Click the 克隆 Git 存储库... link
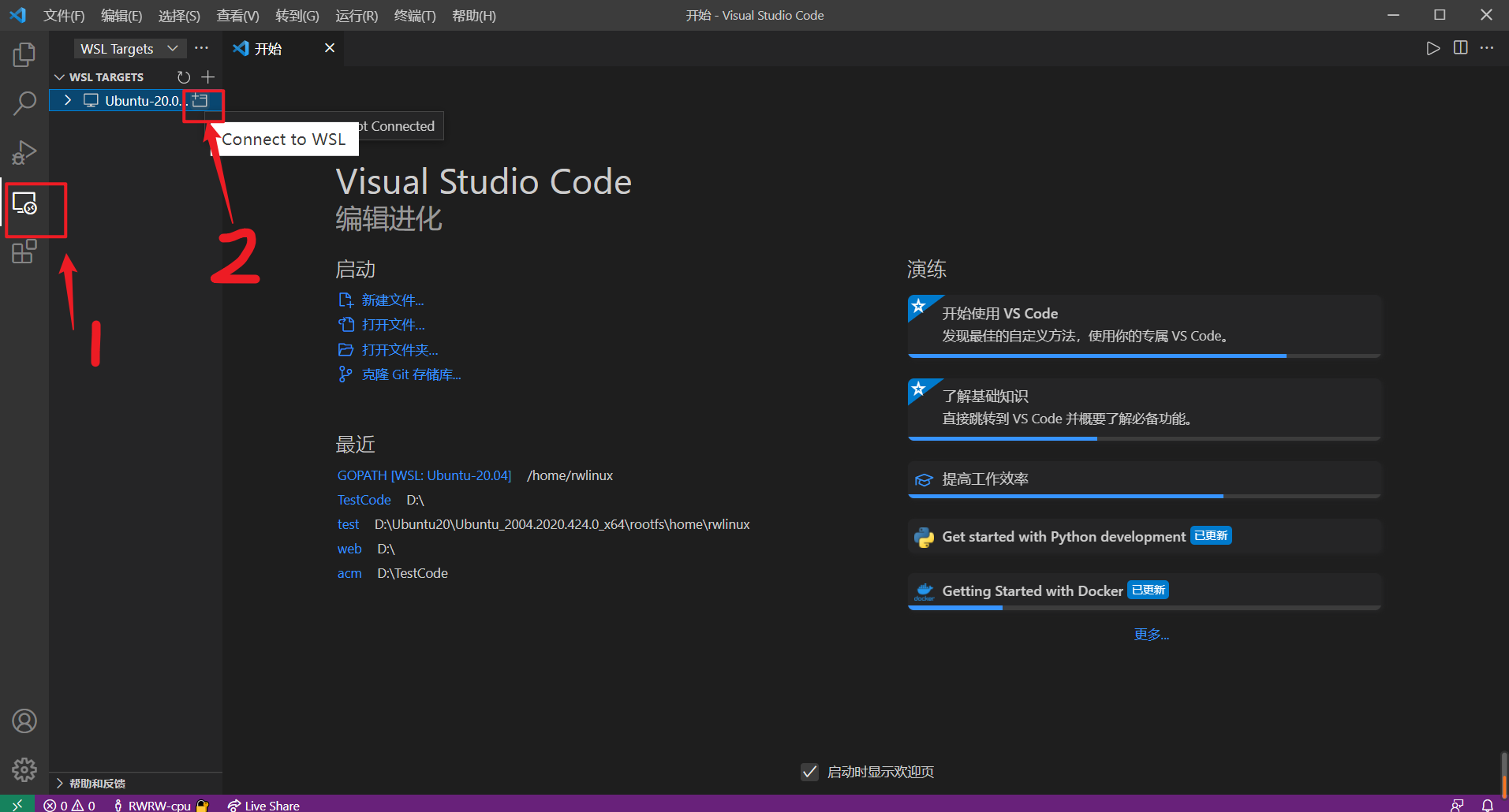 point(411,374)
